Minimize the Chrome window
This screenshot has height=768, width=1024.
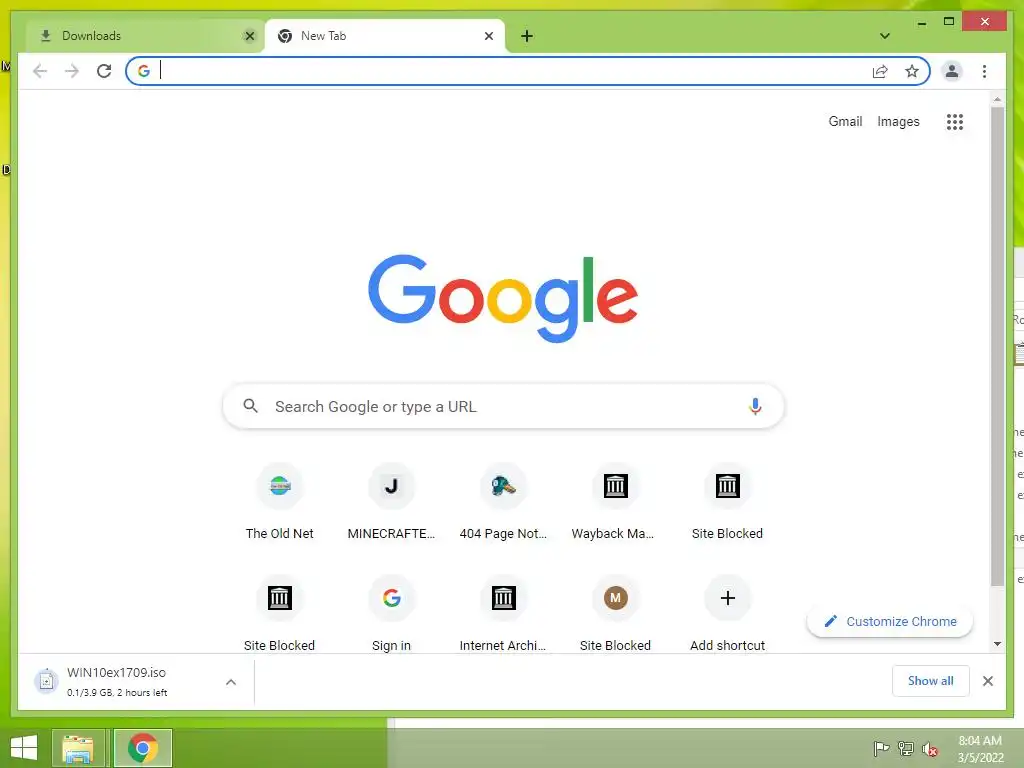click(921, 22)
